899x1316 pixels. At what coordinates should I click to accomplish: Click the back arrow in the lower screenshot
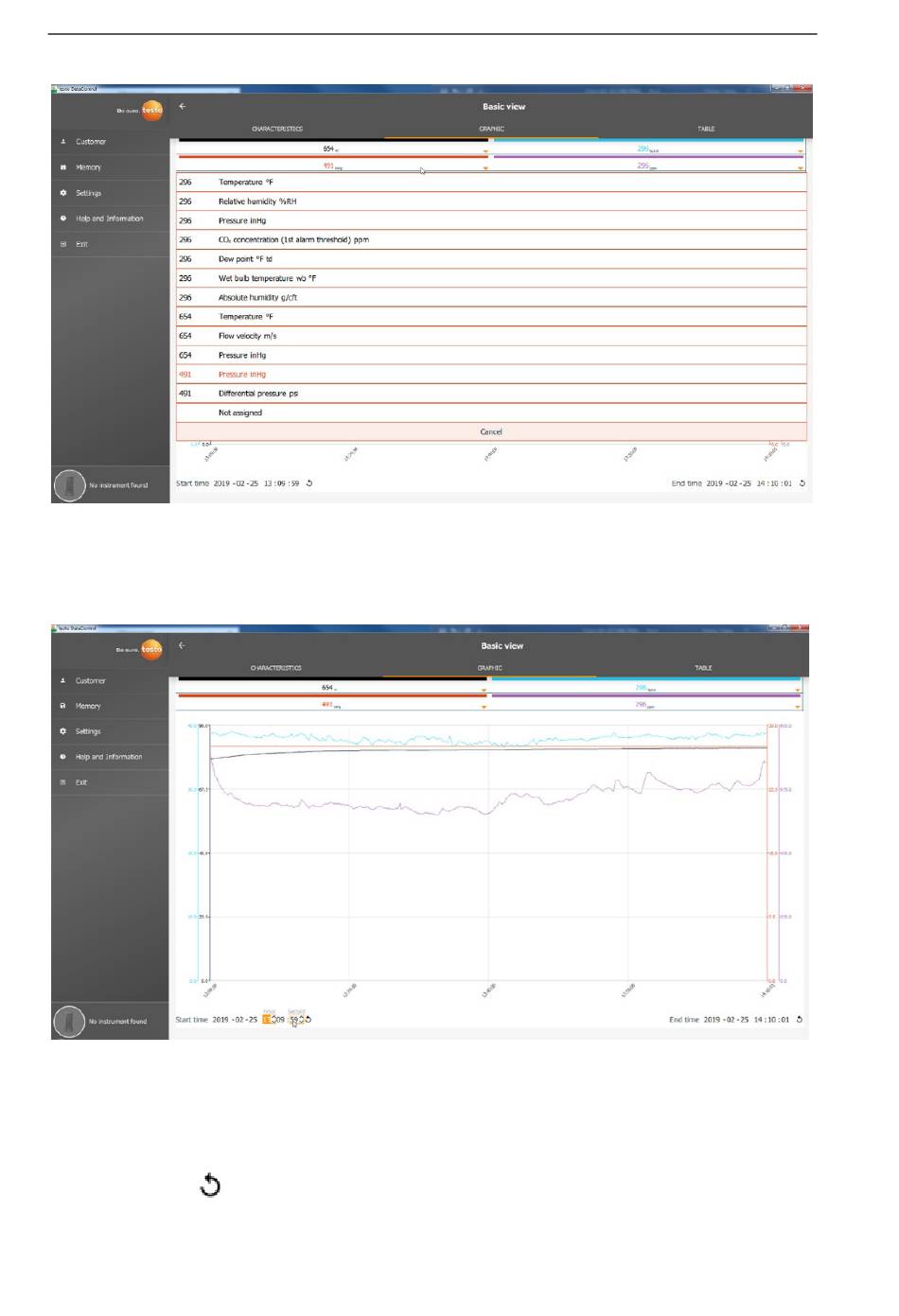[183, 645]
